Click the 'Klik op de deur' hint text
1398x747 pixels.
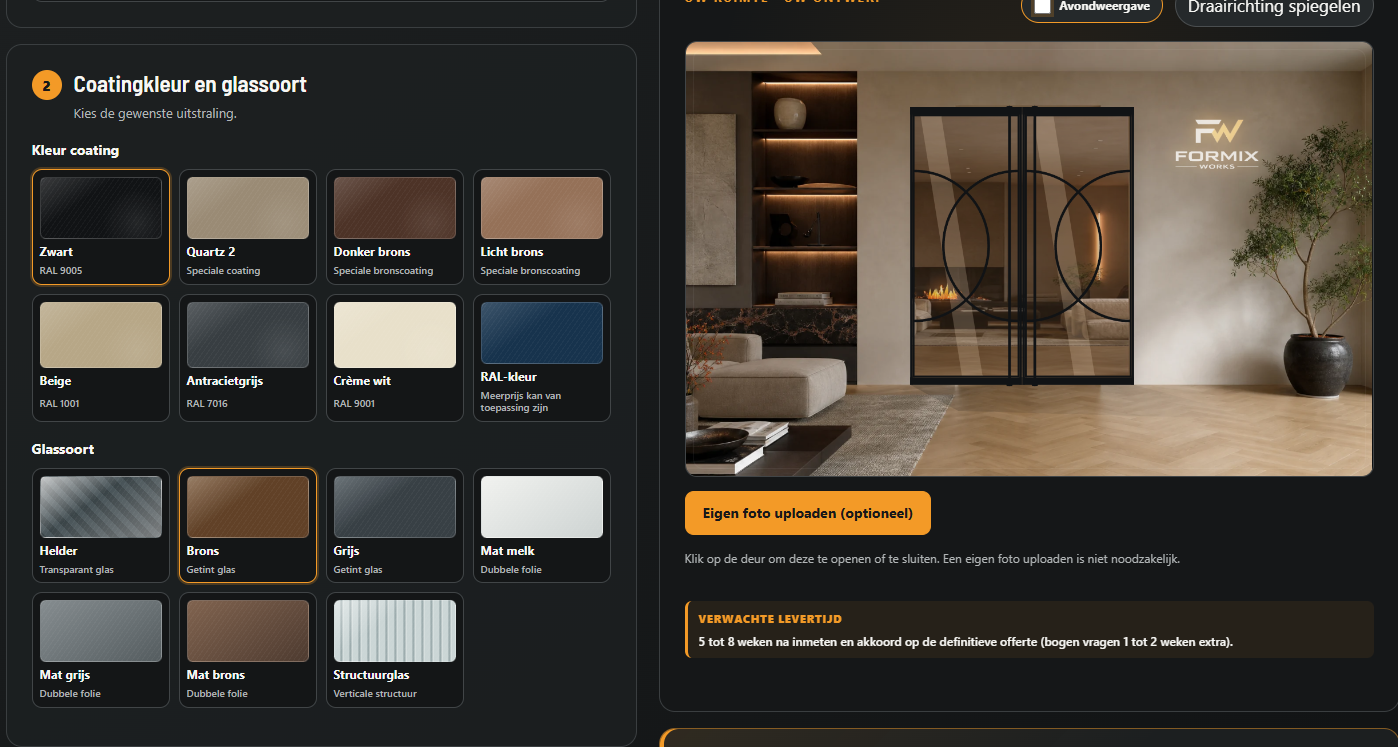coord(932,559)
